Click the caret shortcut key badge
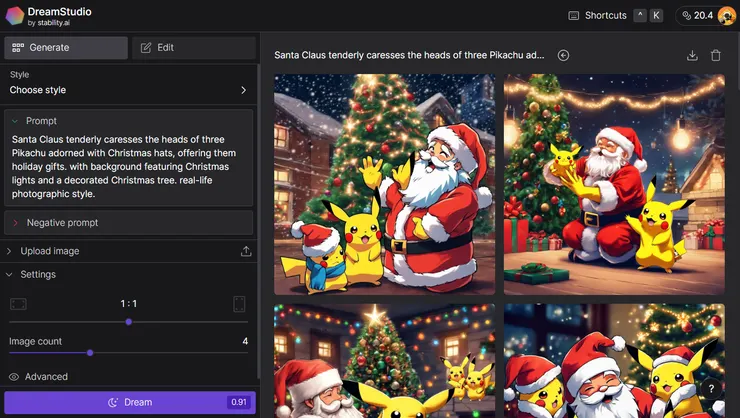The width and height of the screenshot is (740, 418). [640, 15]
